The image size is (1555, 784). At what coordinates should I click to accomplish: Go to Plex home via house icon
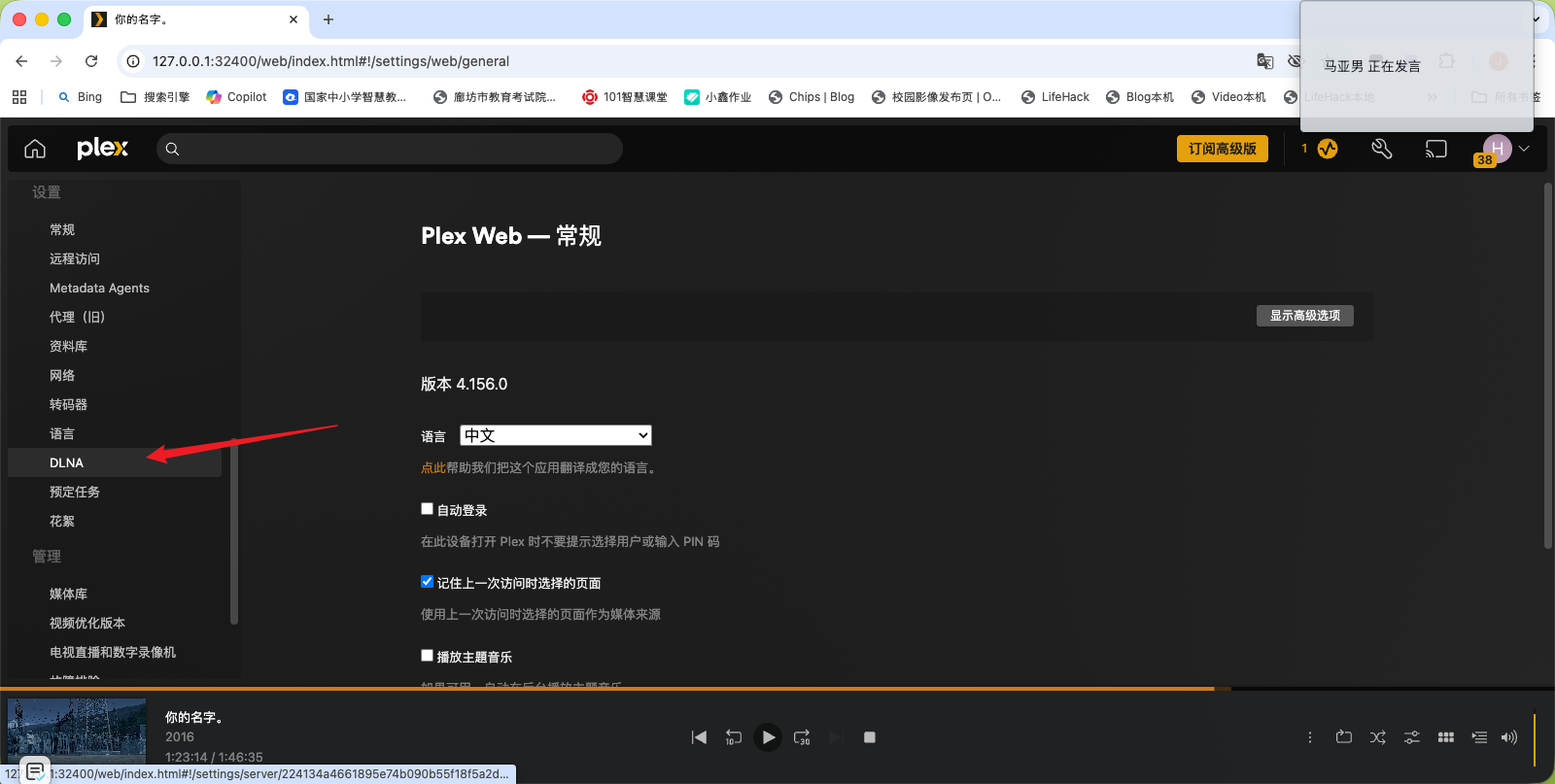coord(35,149)
